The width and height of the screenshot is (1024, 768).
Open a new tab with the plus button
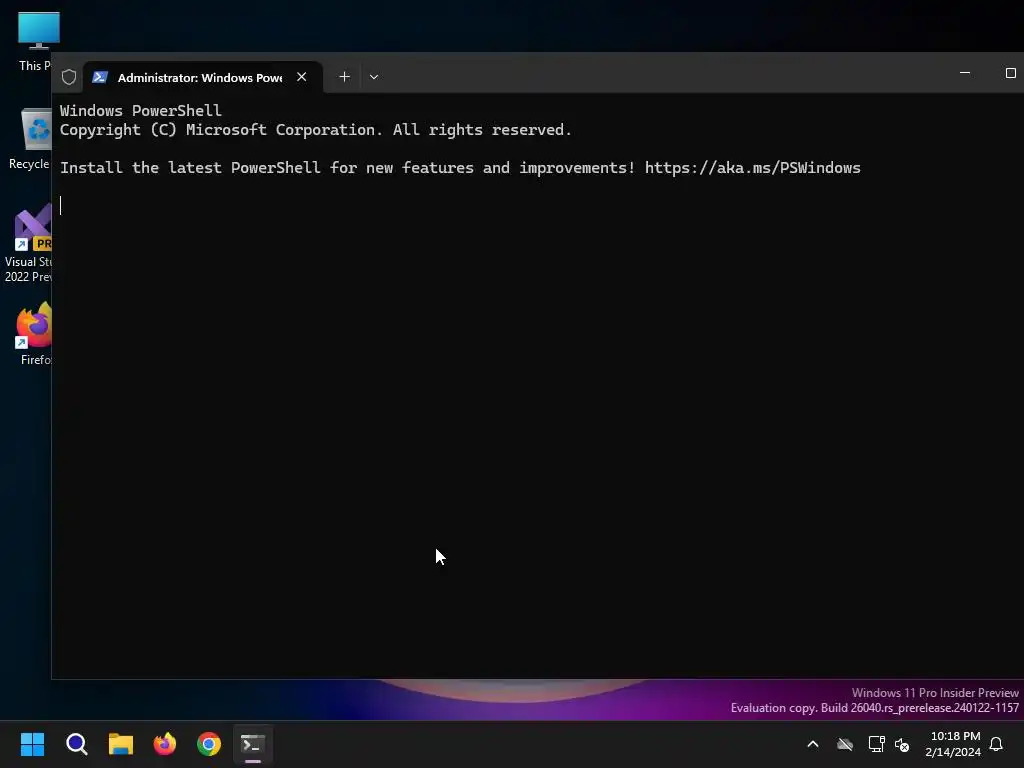coord(345,77)
